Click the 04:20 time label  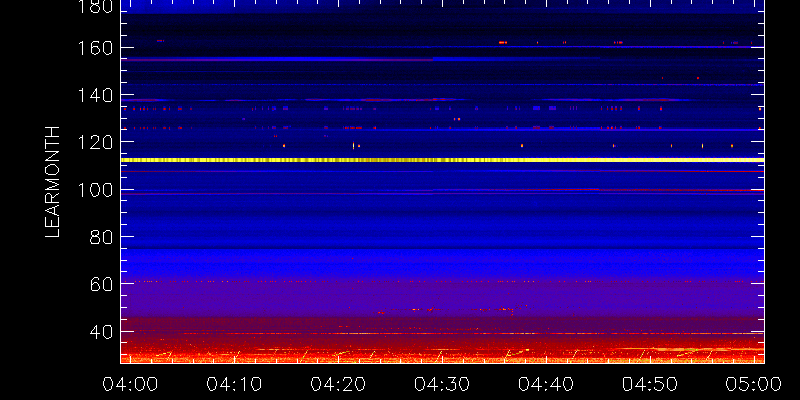click(338, 384)
